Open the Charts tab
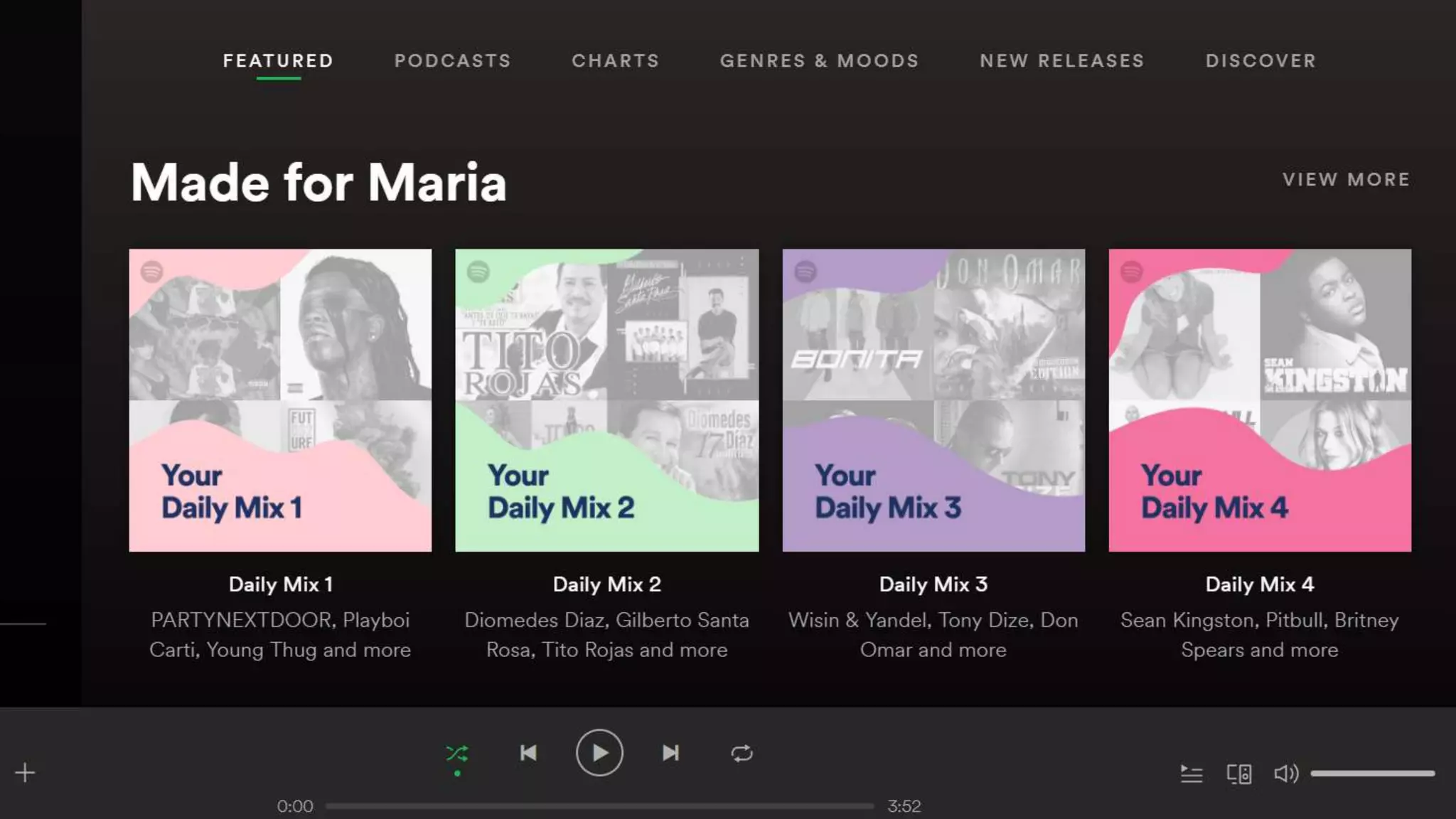Viewport: 1456px width, 819px height. pos(616,61)
